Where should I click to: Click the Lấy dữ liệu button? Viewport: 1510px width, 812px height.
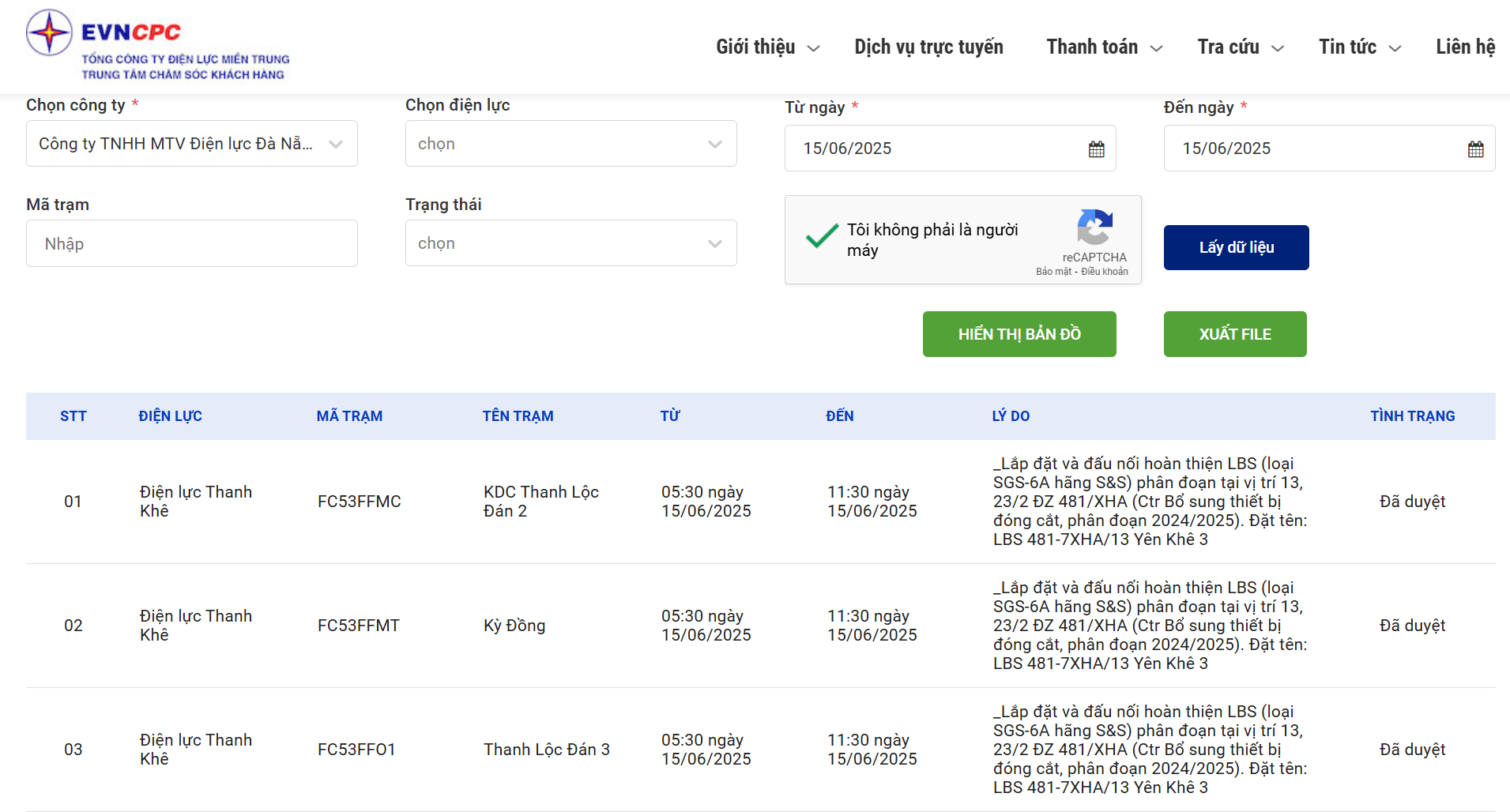coord(1236,247)
